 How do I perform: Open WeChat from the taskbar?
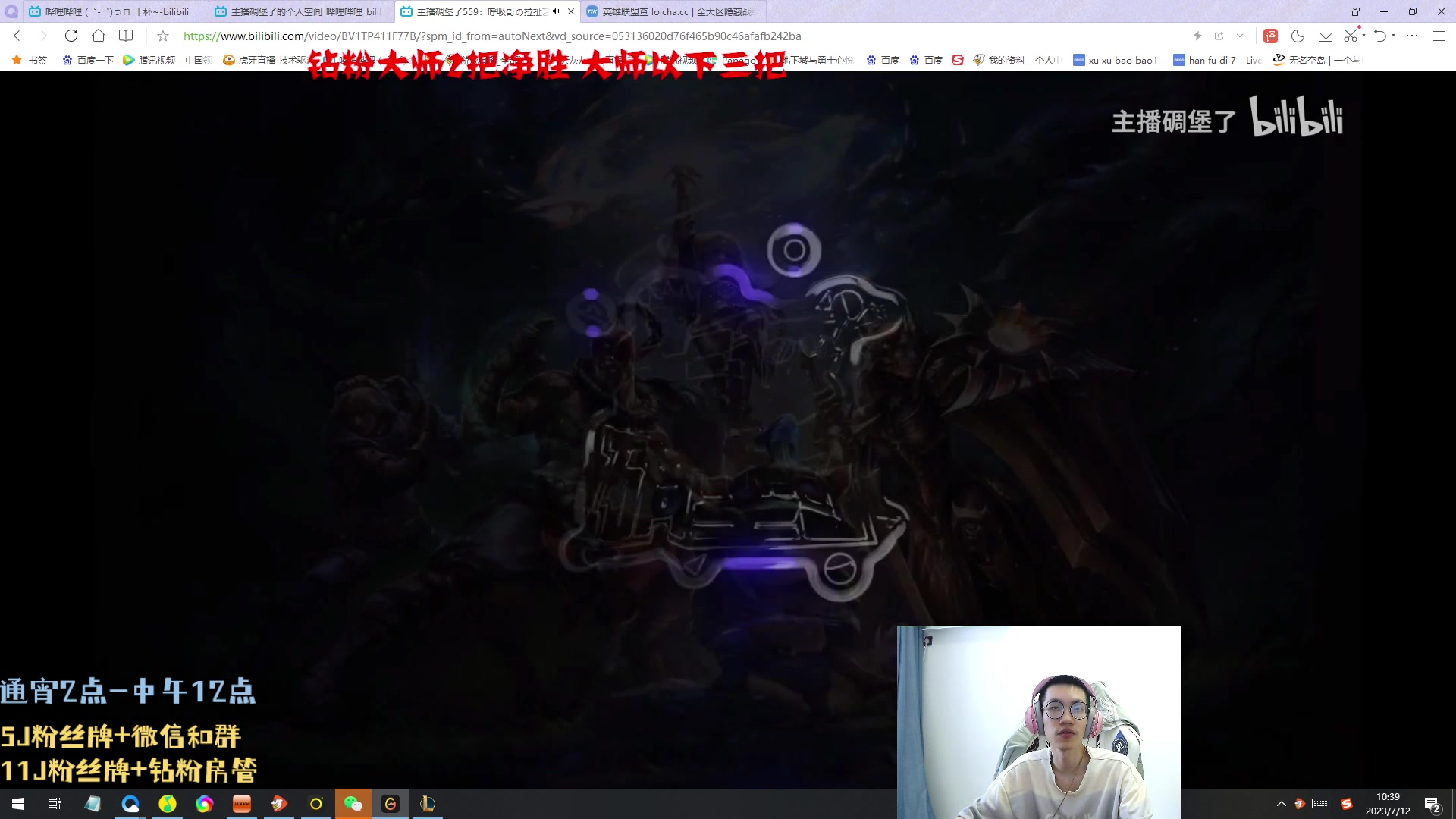tap(353, 804)
